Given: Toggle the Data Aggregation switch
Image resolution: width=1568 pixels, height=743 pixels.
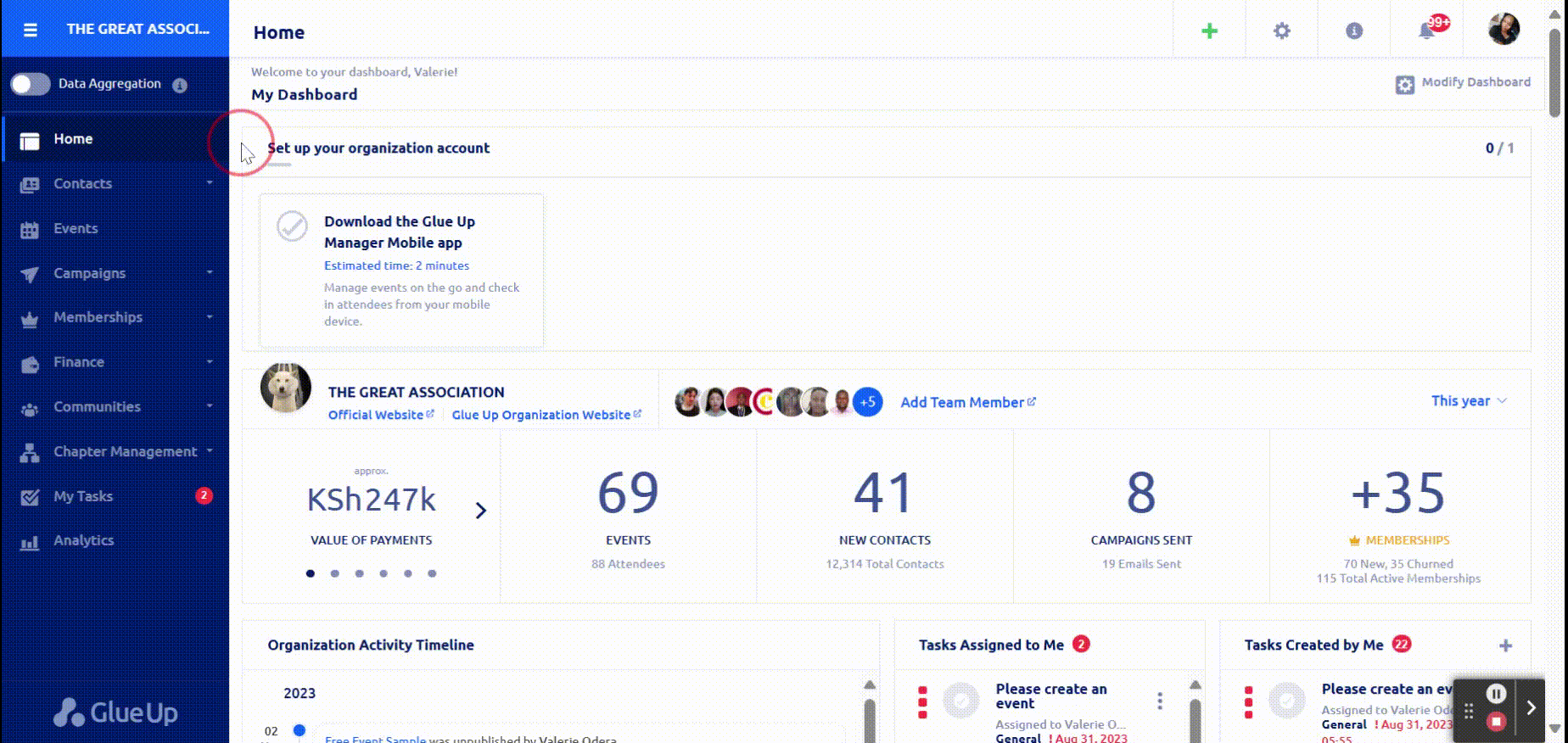Looking at the screenshot, I should [31, 84].
